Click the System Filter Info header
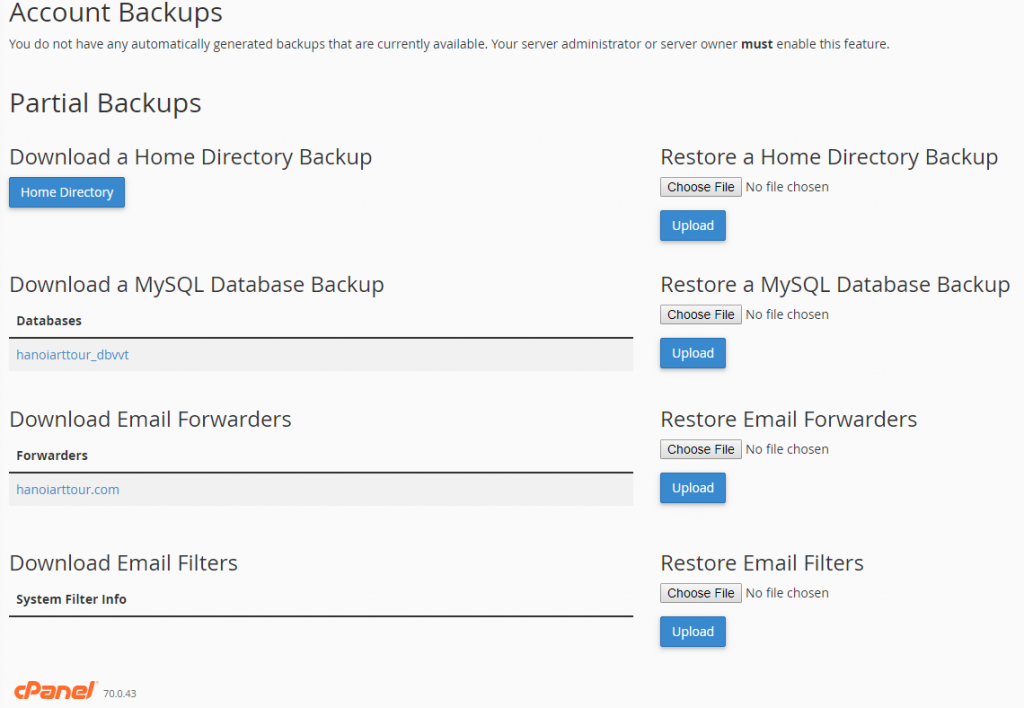 click(71, 599)
